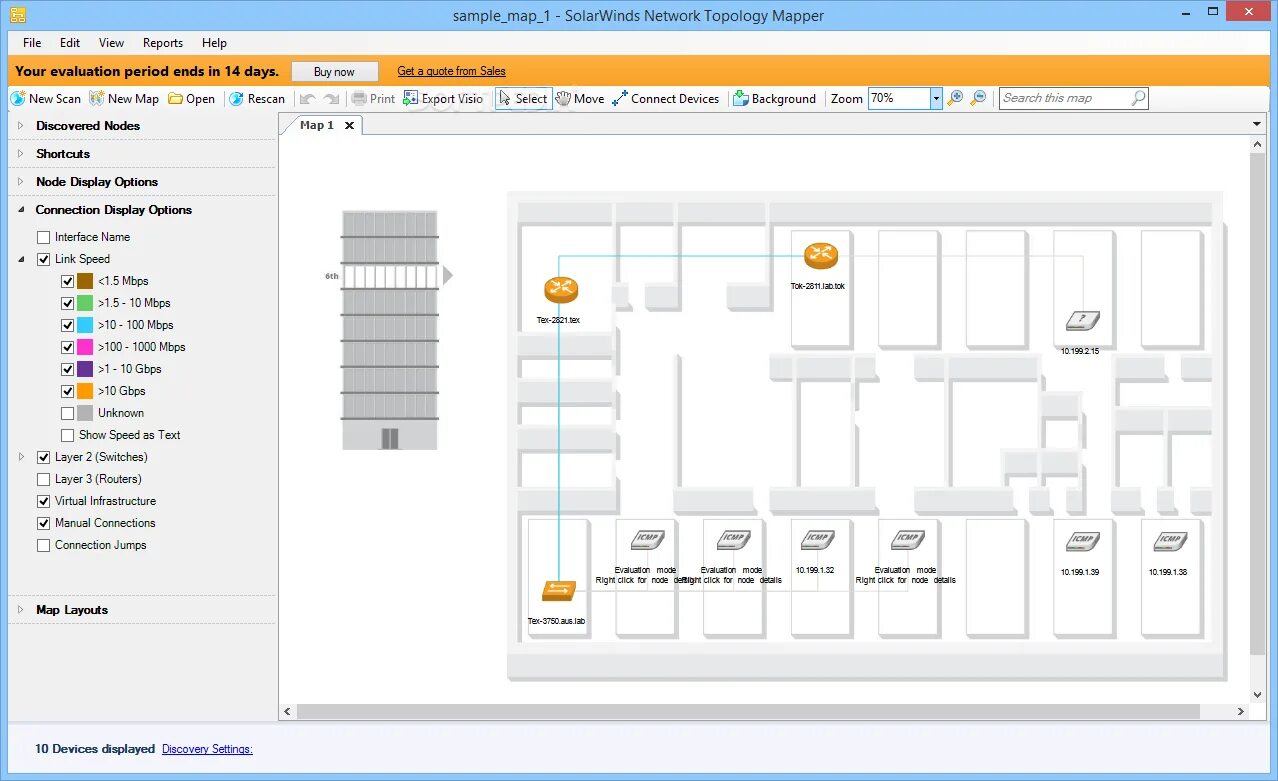Start a New Scan from toolbar
The width and height of the screenshot is (1278, 781).
46,98
